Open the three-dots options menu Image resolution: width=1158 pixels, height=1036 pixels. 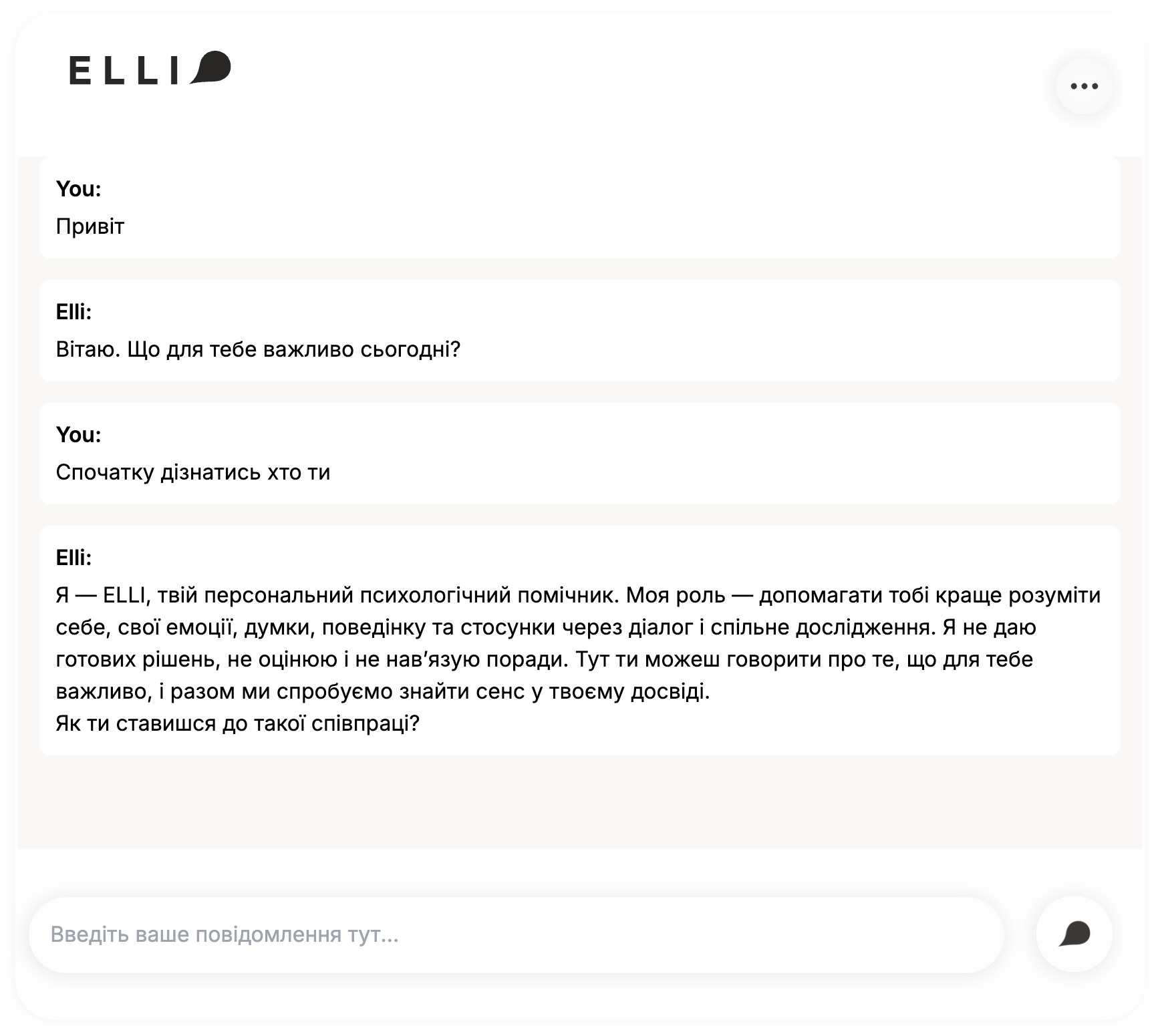coord(1084,86)
